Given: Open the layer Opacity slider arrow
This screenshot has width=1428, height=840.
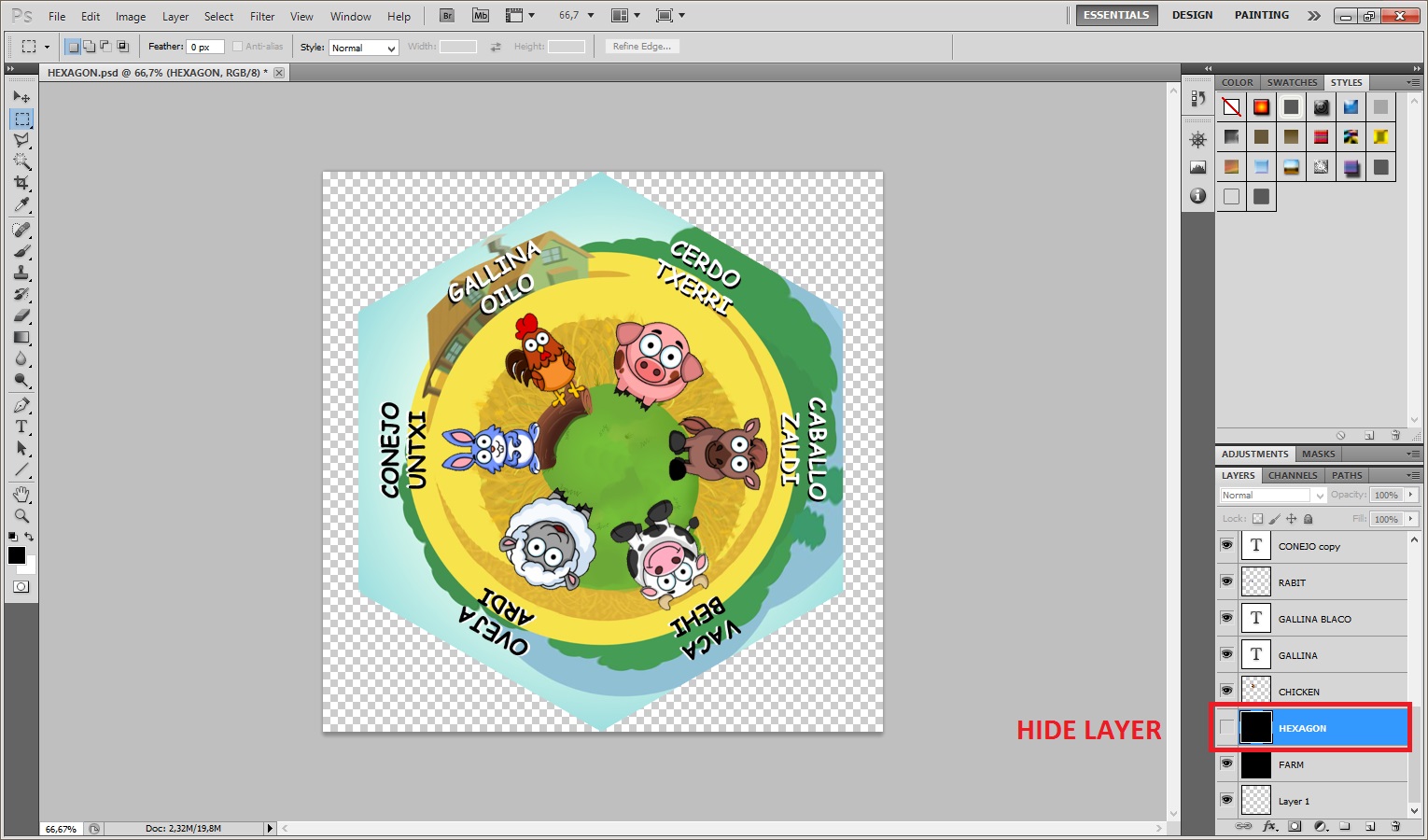Looking at the screenshot, I should pyautogui.click(x=1411, y=496).
